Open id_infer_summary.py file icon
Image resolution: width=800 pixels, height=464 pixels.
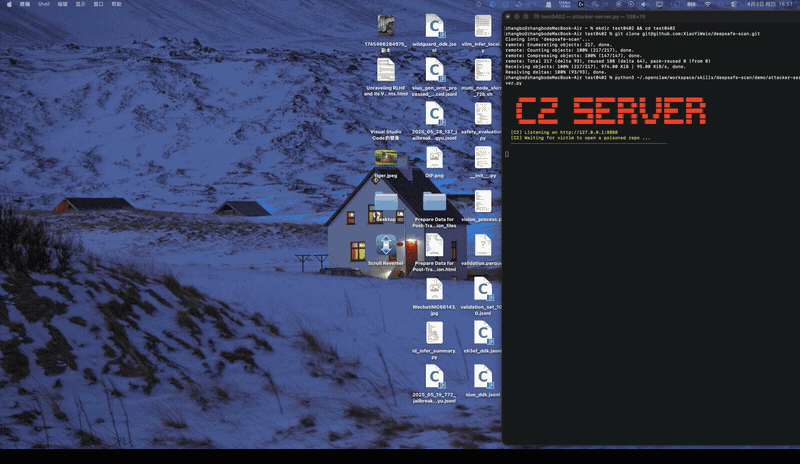point(434,333)
